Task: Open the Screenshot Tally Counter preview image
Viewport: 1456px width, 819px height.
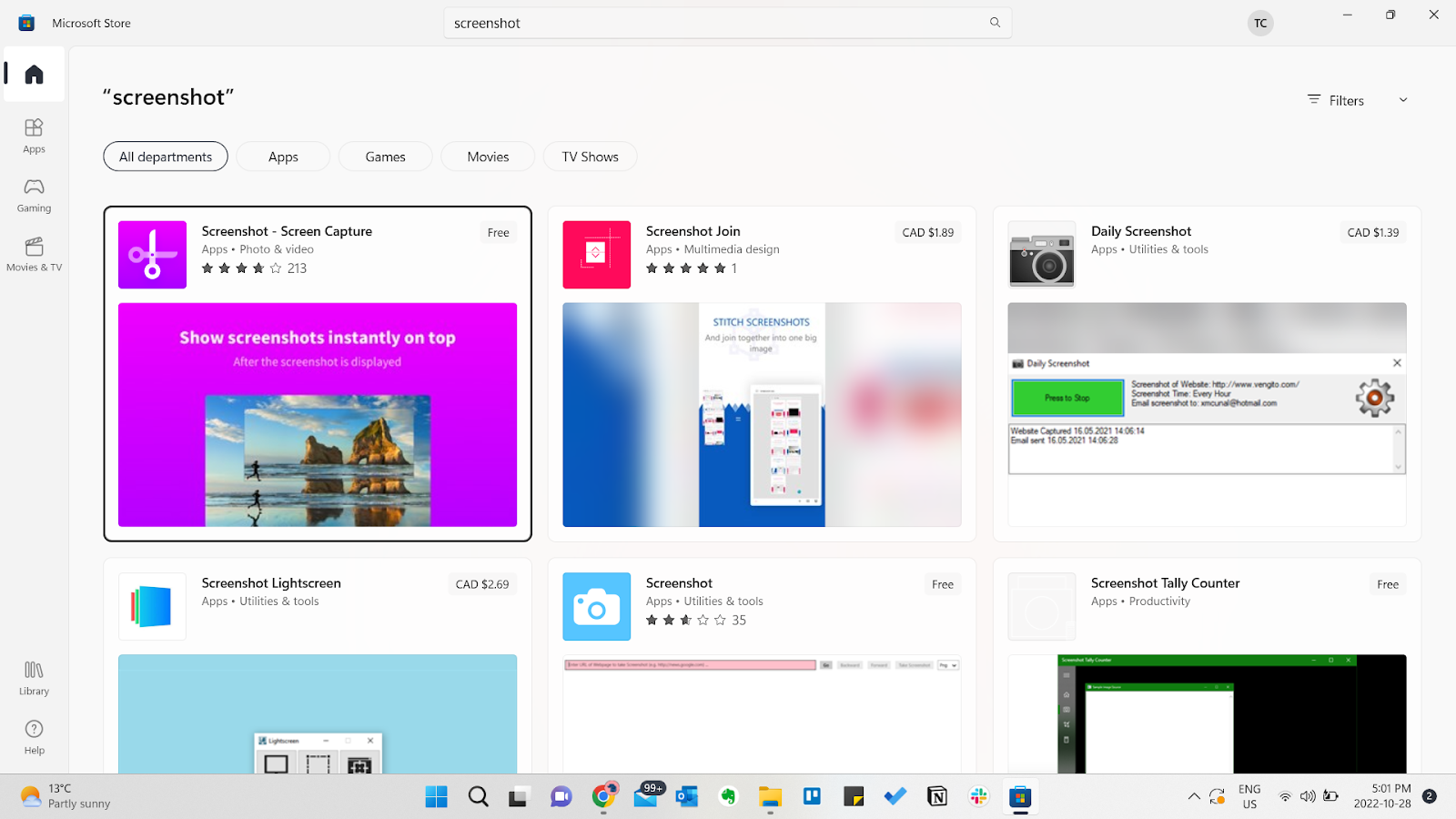Action: tap(1207, 714)
